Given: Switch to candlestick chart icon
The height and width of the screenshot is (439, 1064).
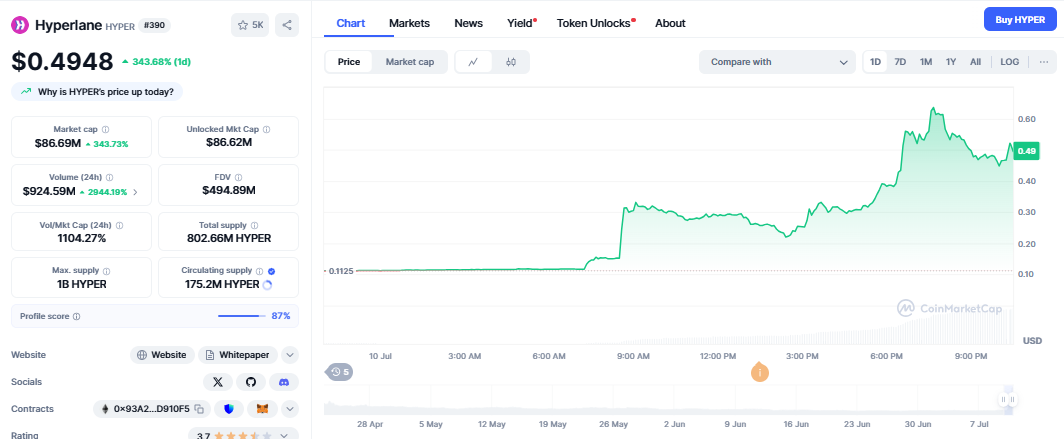Looking at the screenshot, I should click(x=511, y=62).
